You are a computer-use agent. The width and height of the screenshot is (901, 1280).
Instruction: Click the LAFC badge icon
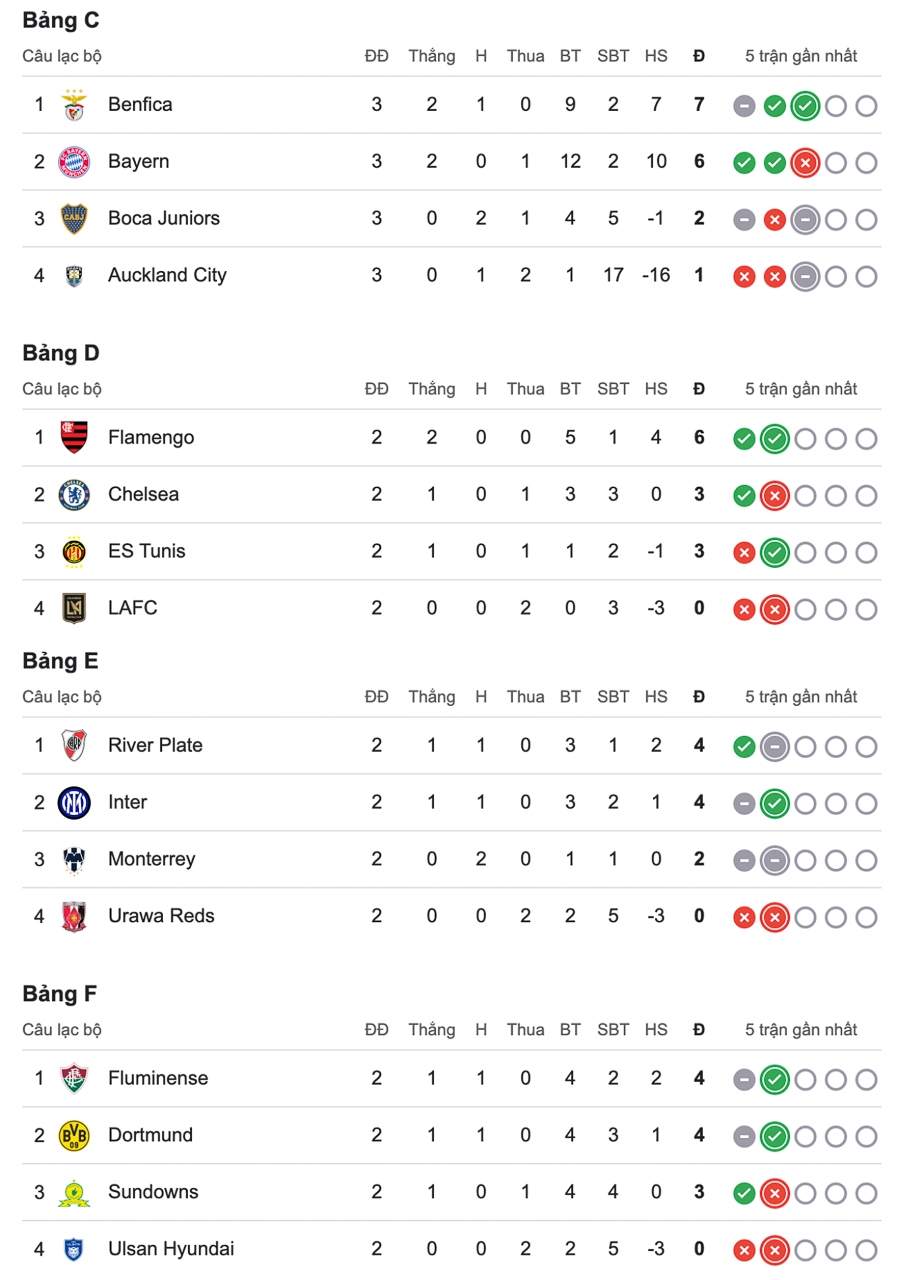(x=74, y=609)
